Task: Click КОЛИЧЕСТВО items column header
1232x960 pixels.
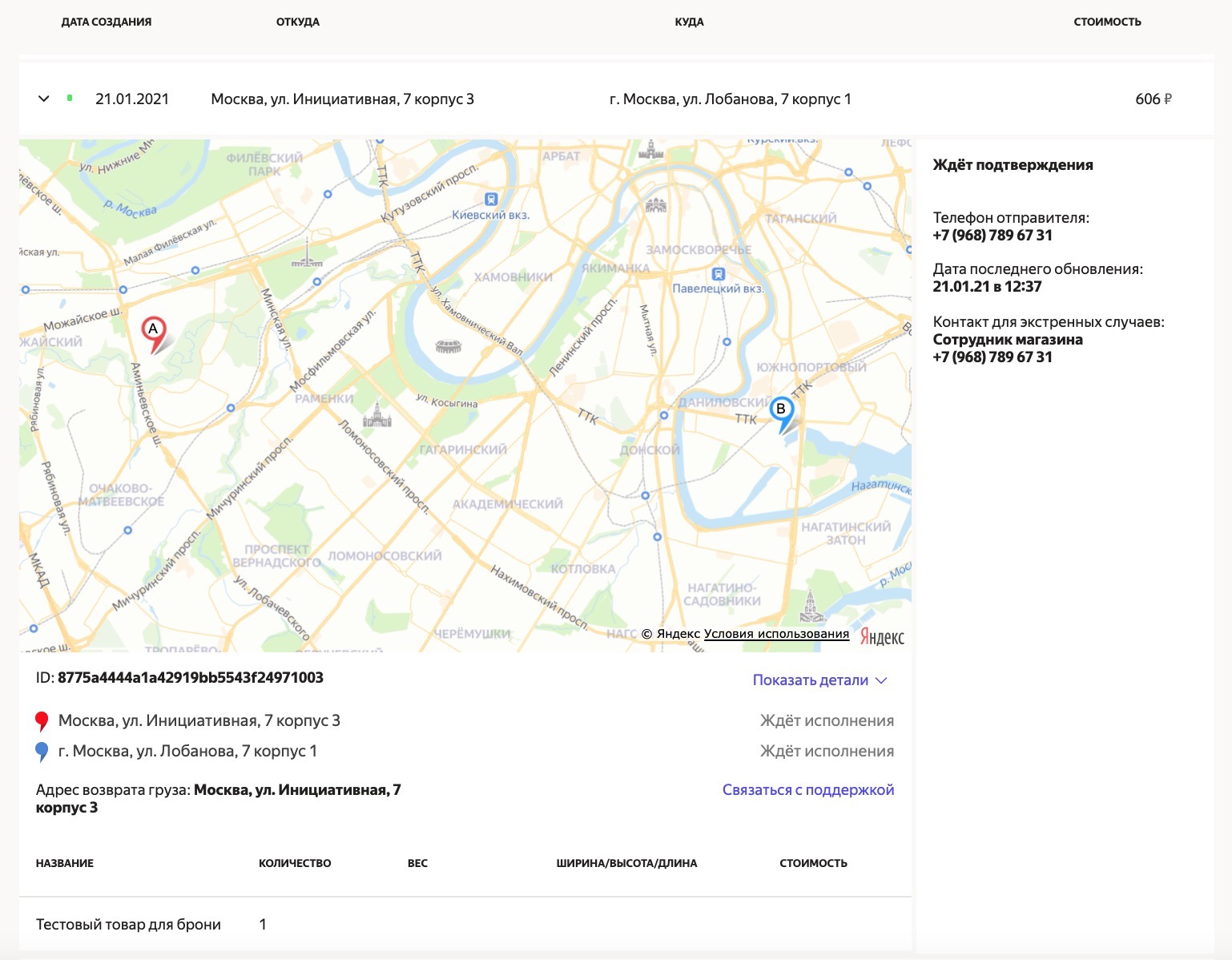Action: (295, 863)
